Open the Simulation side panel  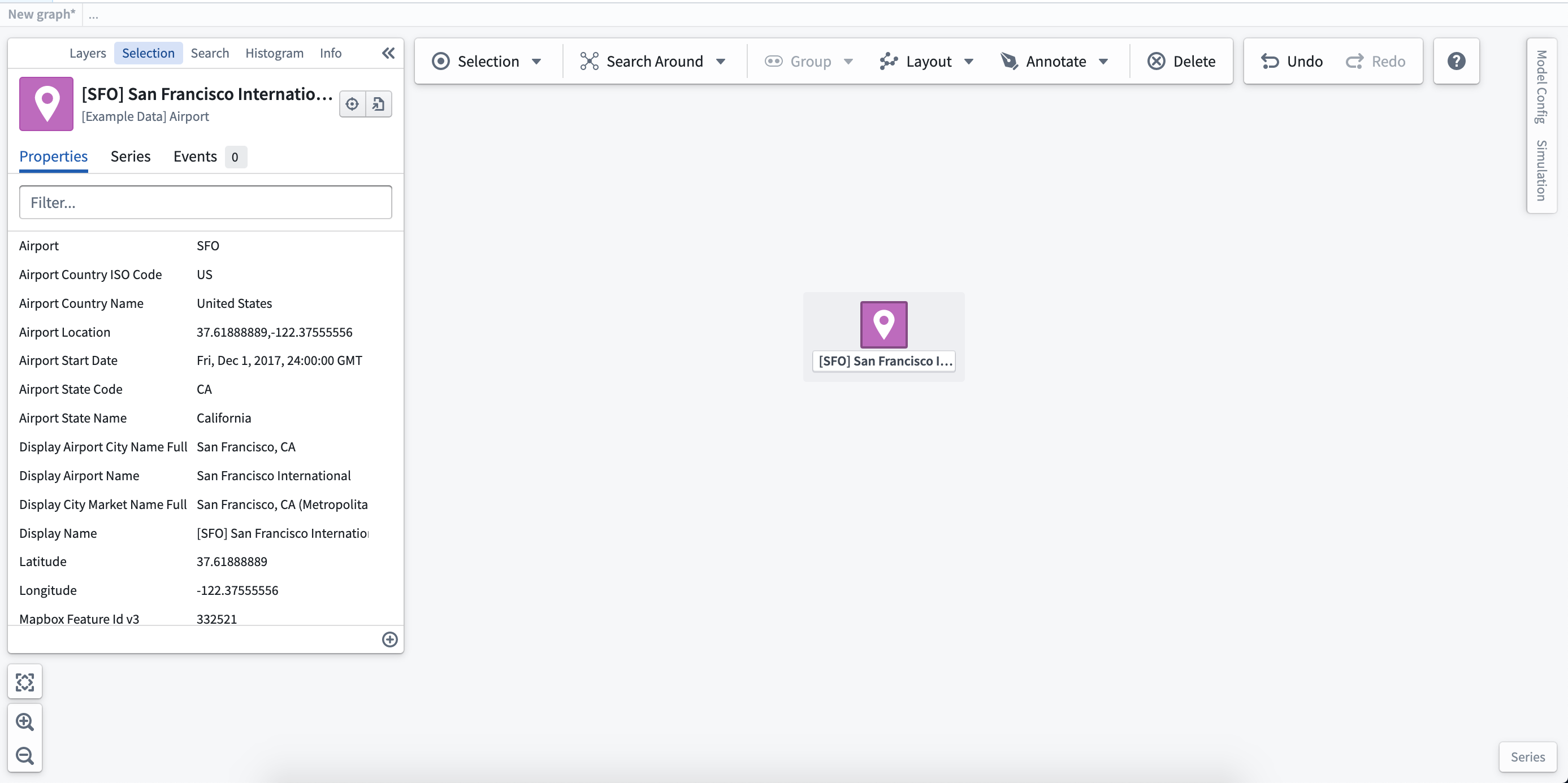pyautogui.click(x=1541, y=171)
